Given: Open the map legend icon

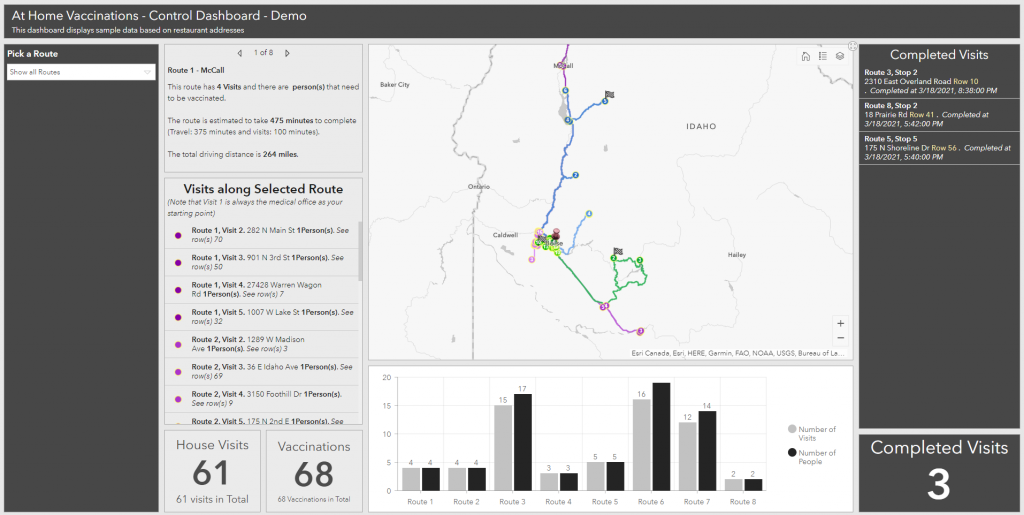Looking at the screenshot, I should click(x=823, y=56).
